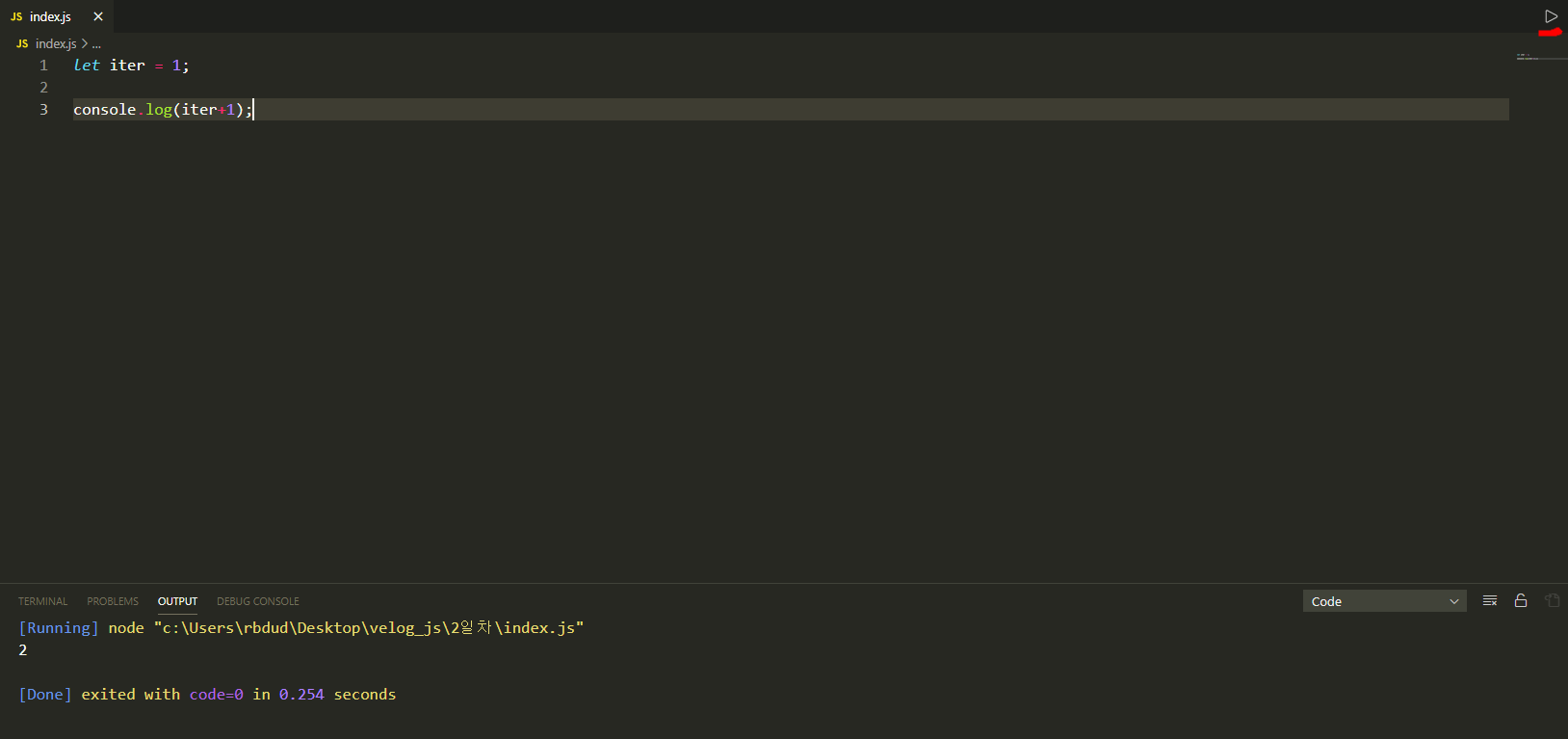Click line number 3 in the gutter
This screenshot has height=739, width=1568.
coord(43,110)
